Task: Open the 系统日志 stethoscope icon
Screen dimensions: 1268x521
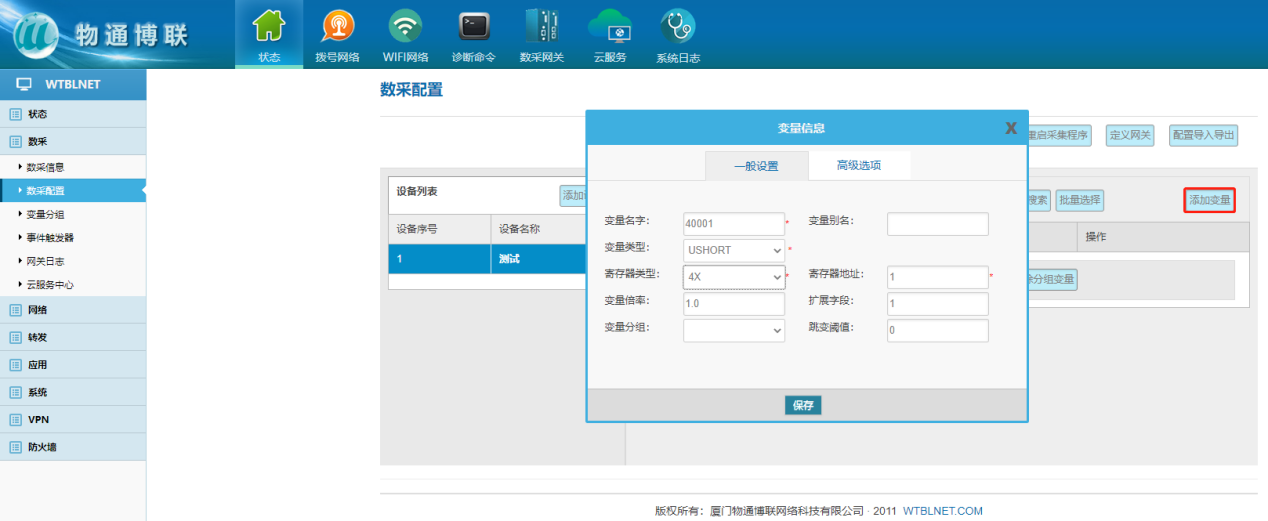Action: [x=677, y=26]
